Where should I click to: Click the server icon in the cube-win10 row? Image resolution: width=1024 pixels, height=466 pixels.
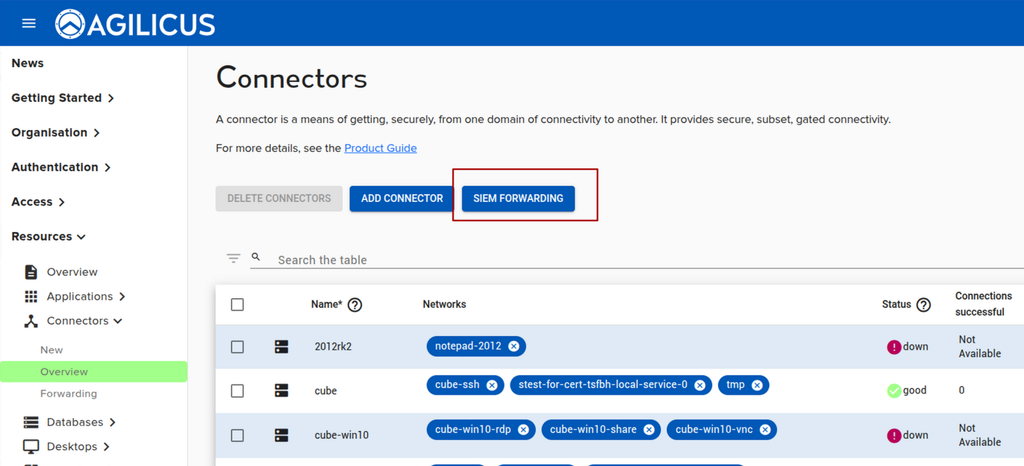point(281,435)
